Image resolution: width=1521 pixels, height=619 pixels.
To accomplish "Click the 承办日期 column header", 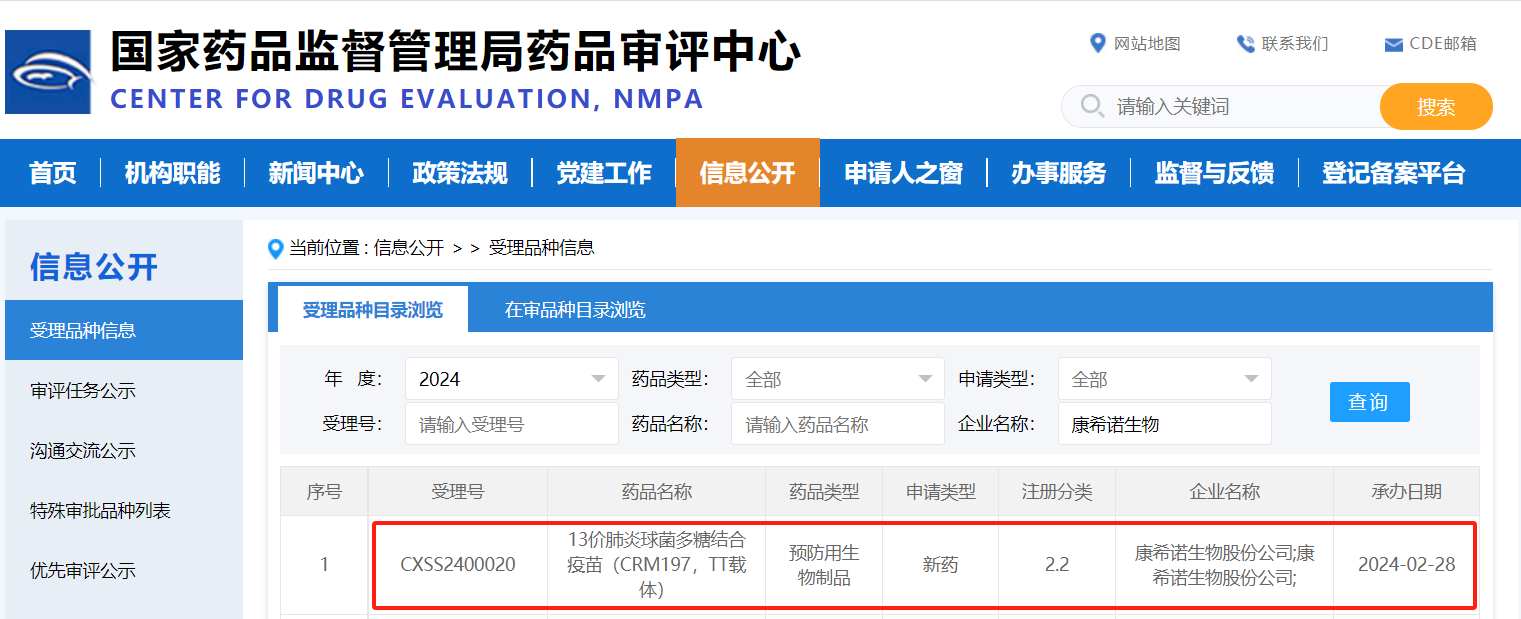I will [1407, 491].
